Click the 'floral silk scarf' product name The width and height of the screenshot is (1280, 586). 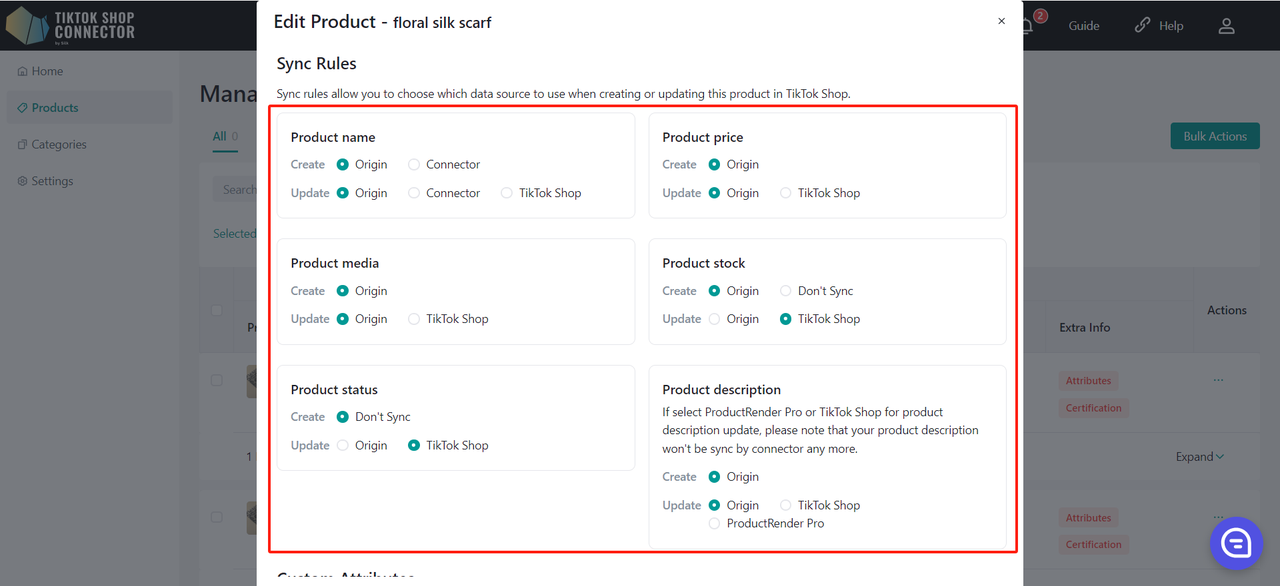[442, 23]
